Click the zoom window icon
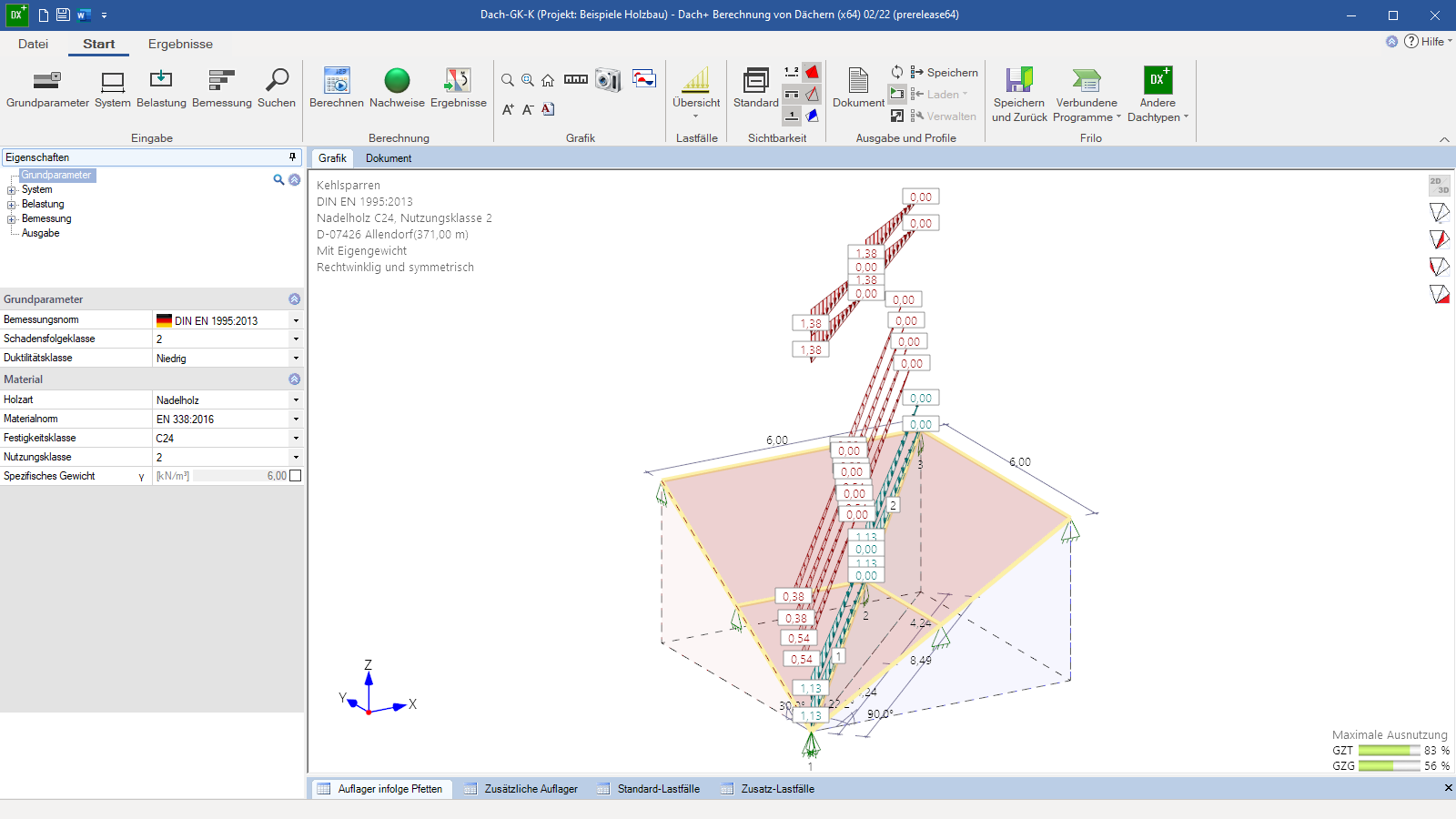Screen dimensions: 1456x819 tap(528, 80)
